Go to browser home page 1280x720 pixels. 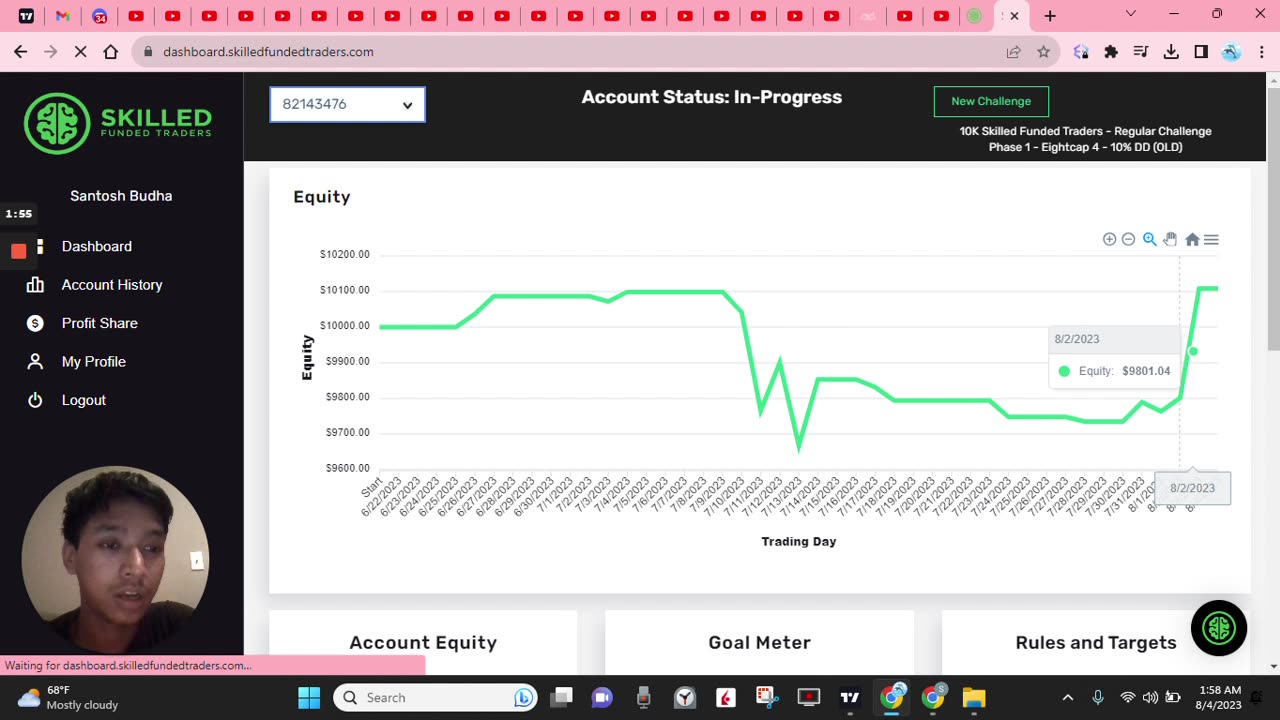tap(111, 52)
